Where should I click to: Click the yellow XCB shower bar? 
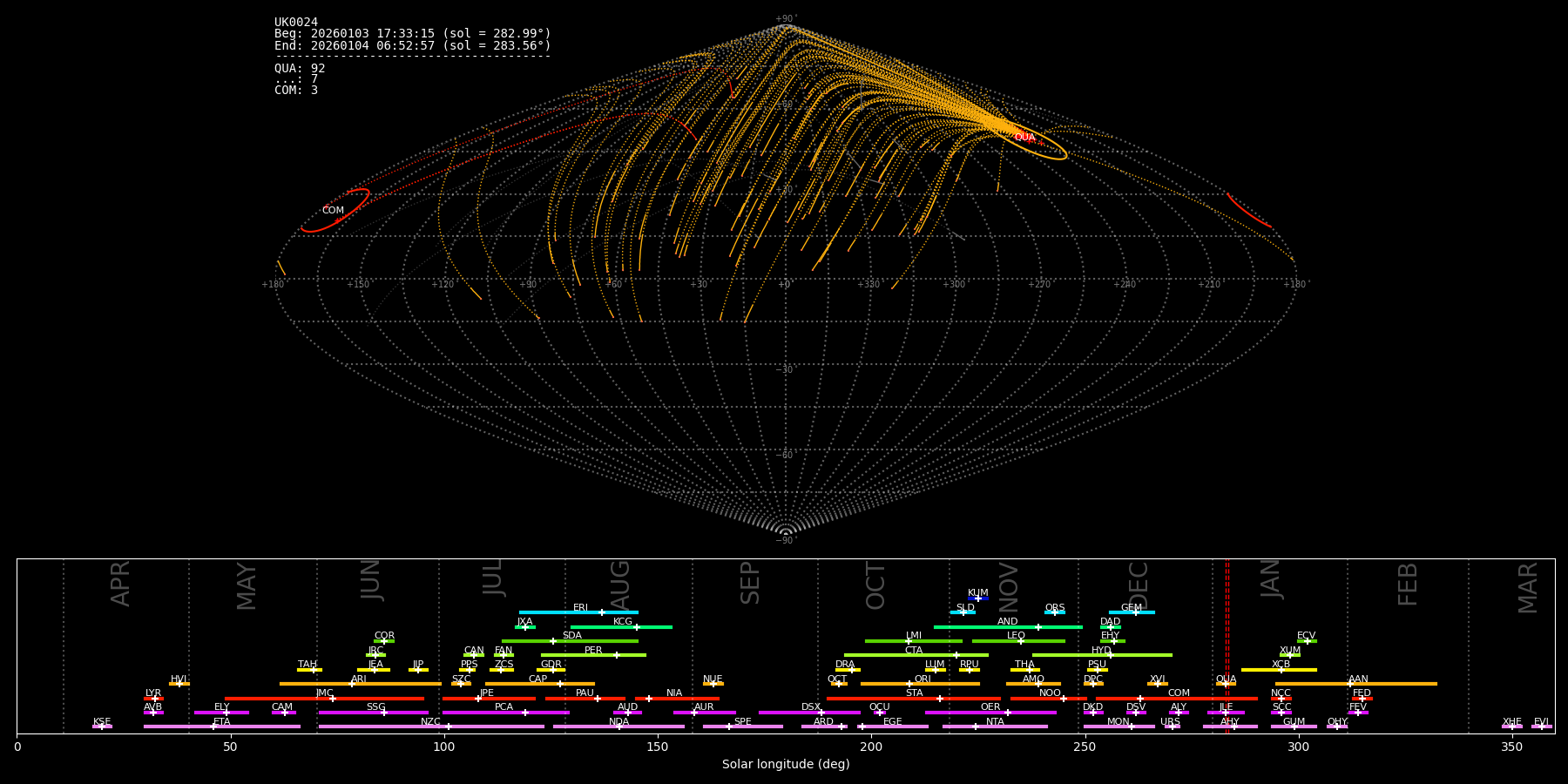tap(1279, 670)
